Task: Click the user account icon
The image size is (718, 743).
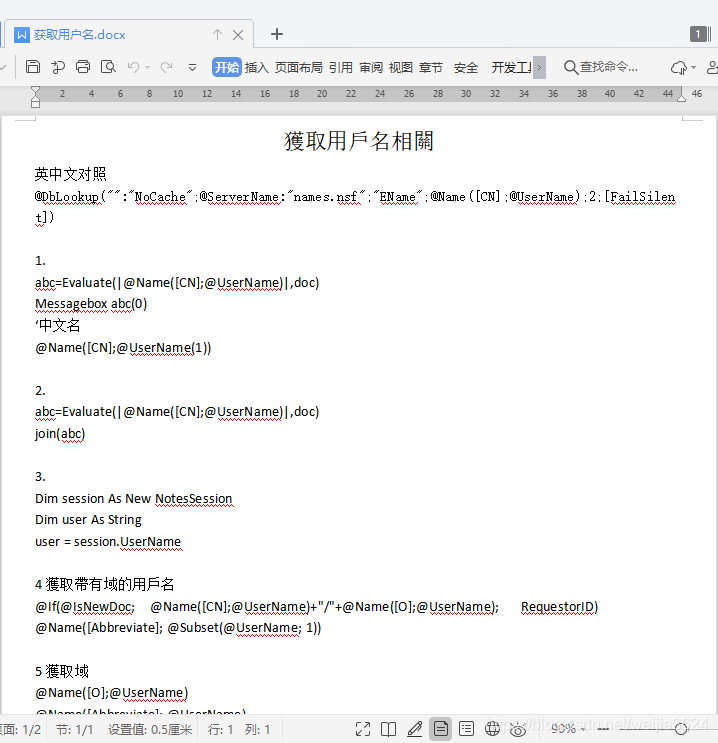Action: [x=712, y=67]
